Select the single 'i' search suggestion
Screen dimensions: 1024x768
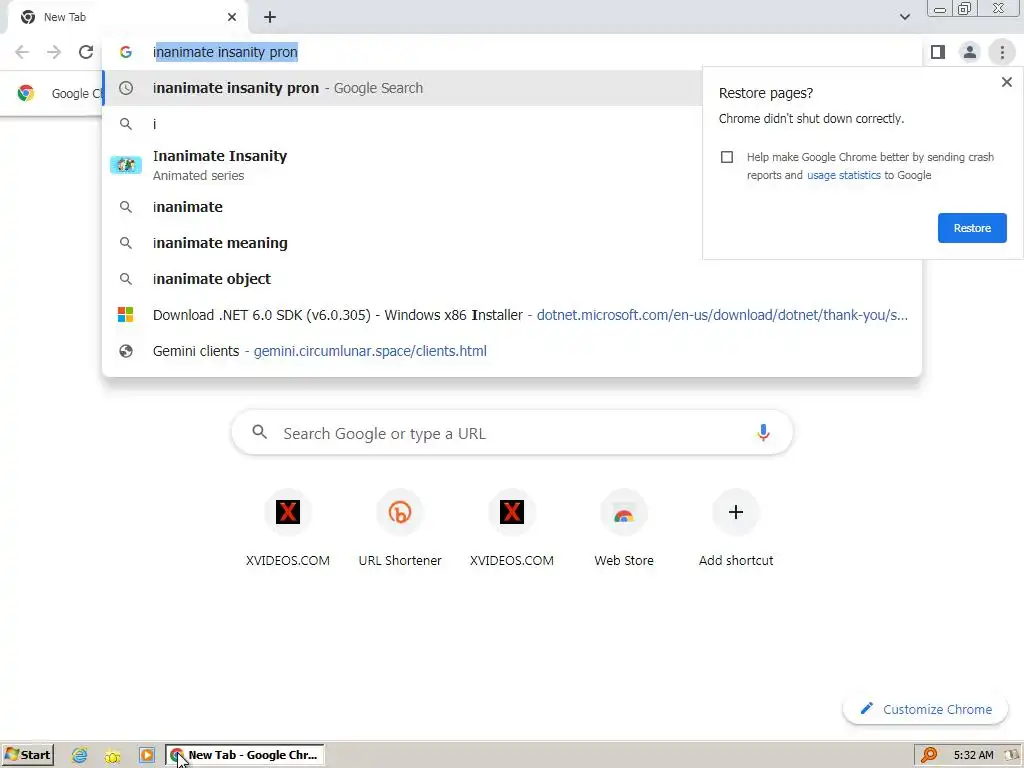coord(402,124)
